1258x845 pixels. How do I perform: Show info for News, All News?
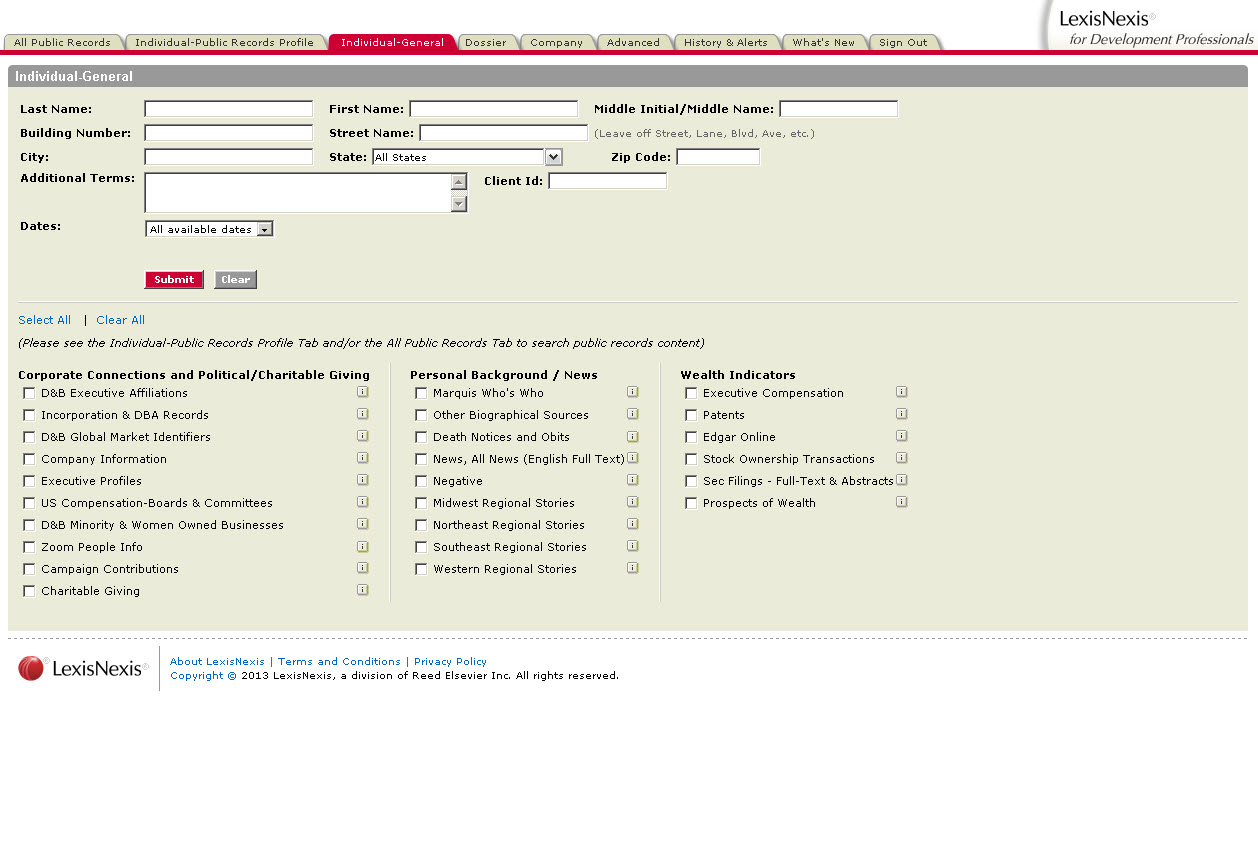pyautogui.click(x=632, y=458)
